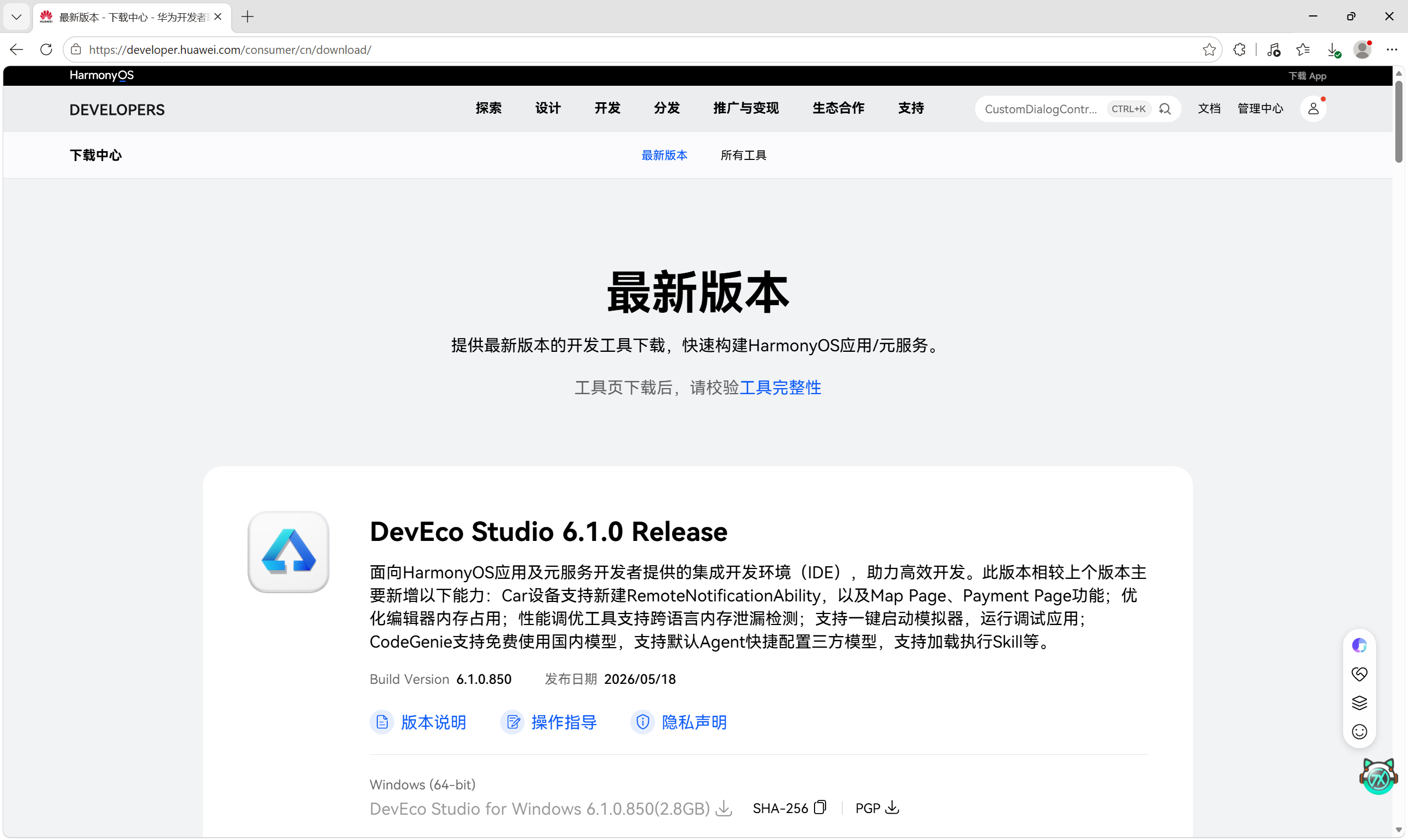Click the magnifier search icon
Viewport: 1408px width, 840px height.
(1164, 109)
